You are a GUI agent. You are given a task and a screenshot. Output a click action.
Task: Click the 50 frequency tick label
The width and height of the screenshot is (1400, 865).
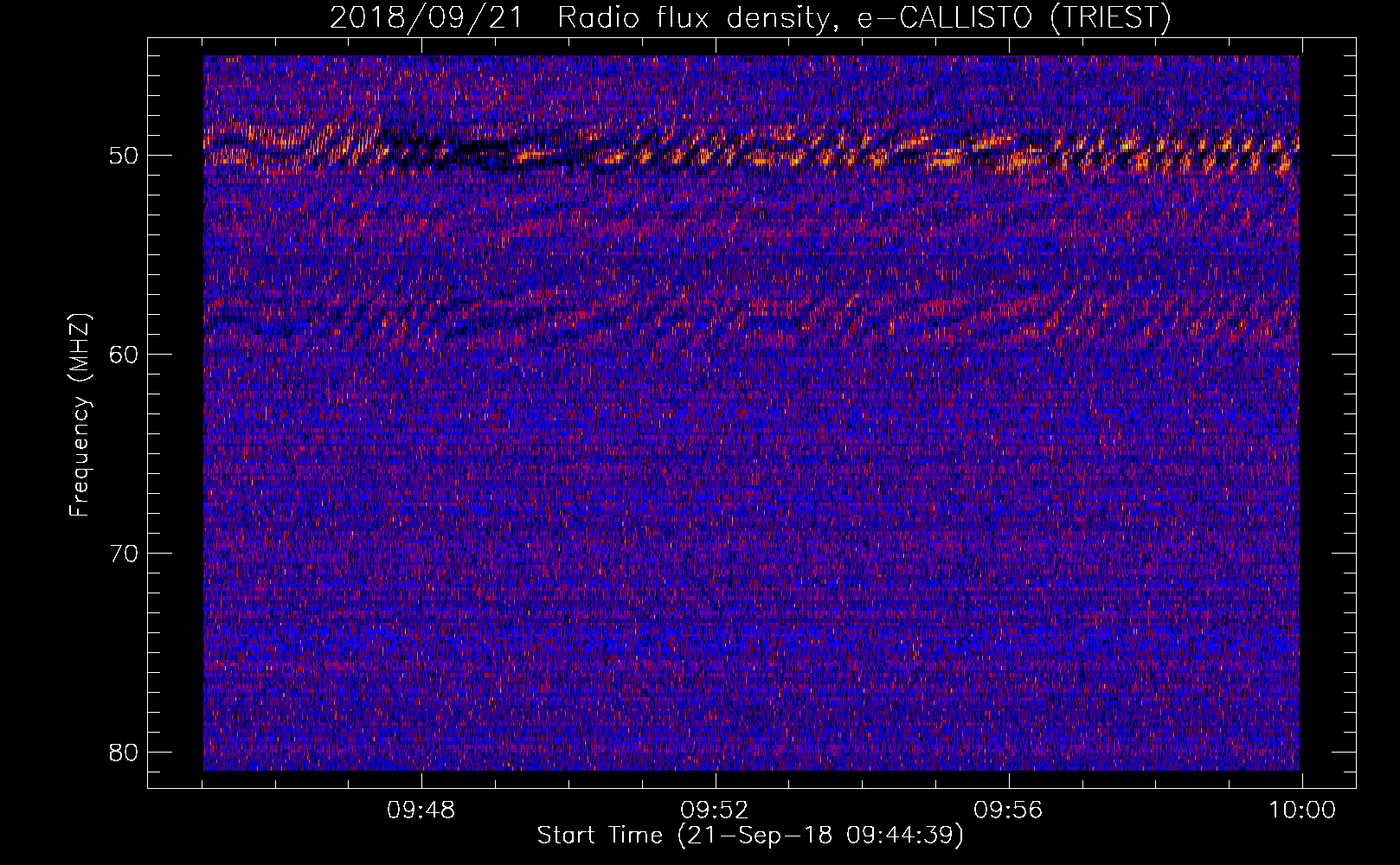125,156
